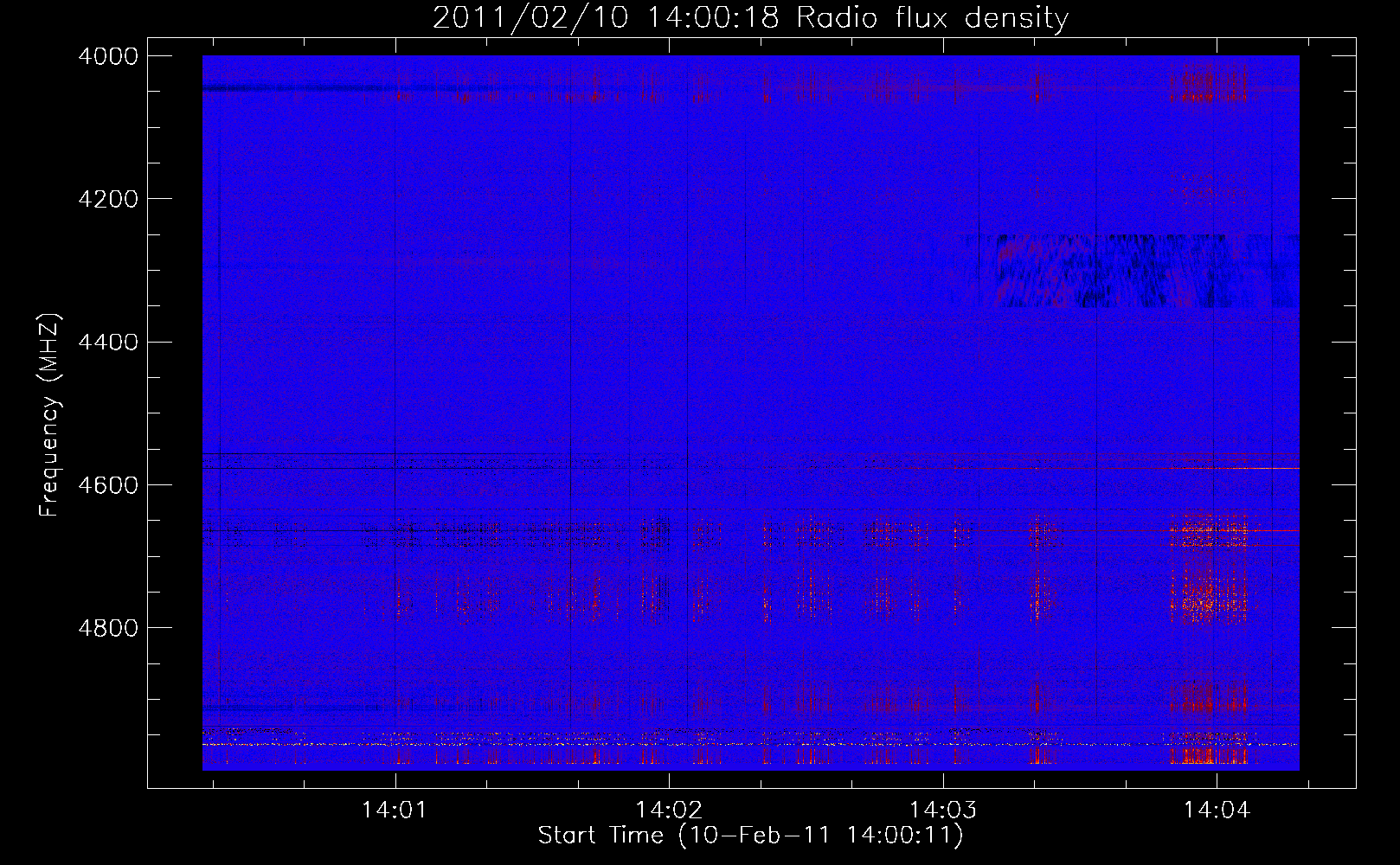This screenshot has height=865, width=1400.
Task: Click the plot title '2011/02/10 14:00:18 Radio flux density'
Action: [750, 18]
